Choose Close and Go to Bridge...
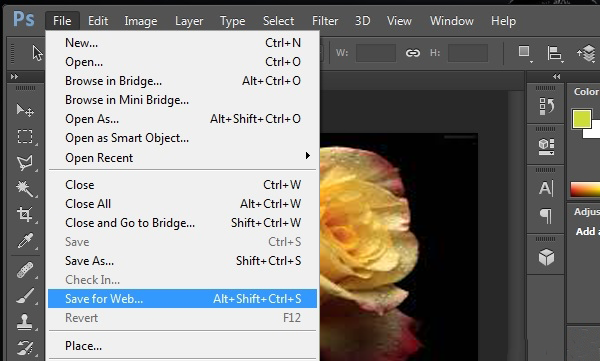 pyautogui.click(x=183, y=223)
